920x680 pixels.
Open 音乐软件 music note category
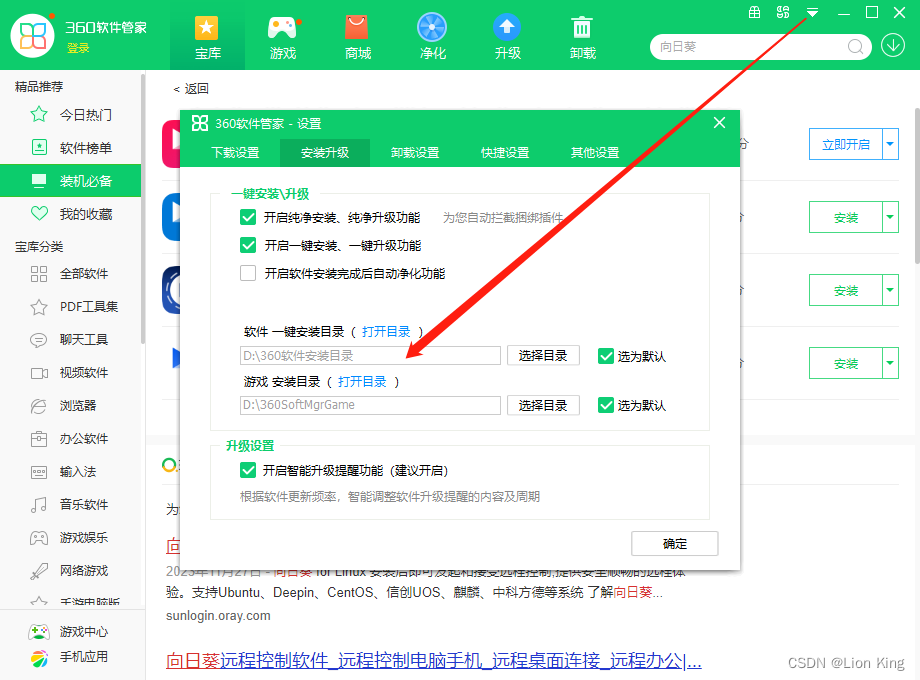click(x=69, y=505)
